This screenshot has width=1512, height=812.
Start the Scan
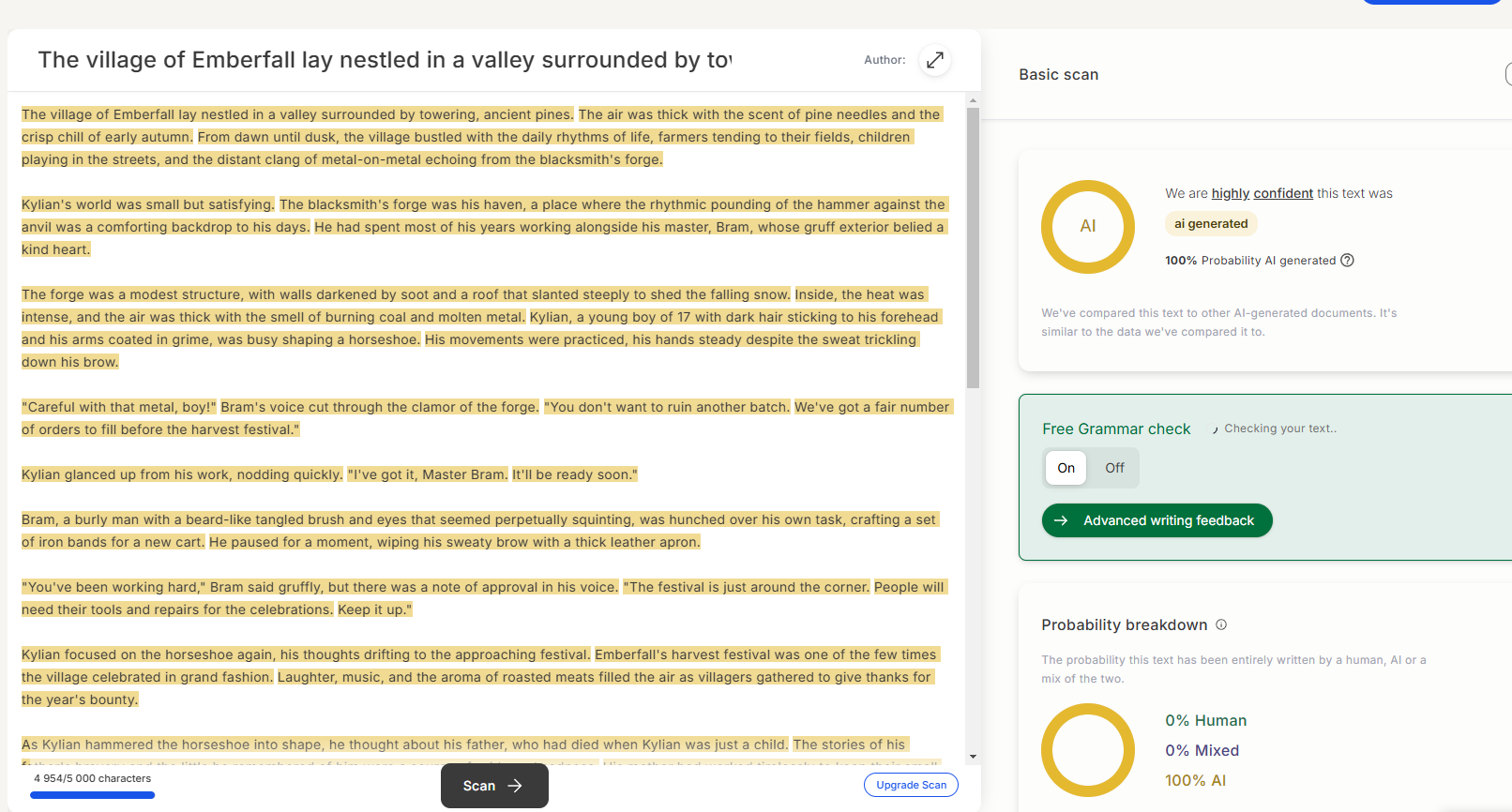click(x=493, y=786)
